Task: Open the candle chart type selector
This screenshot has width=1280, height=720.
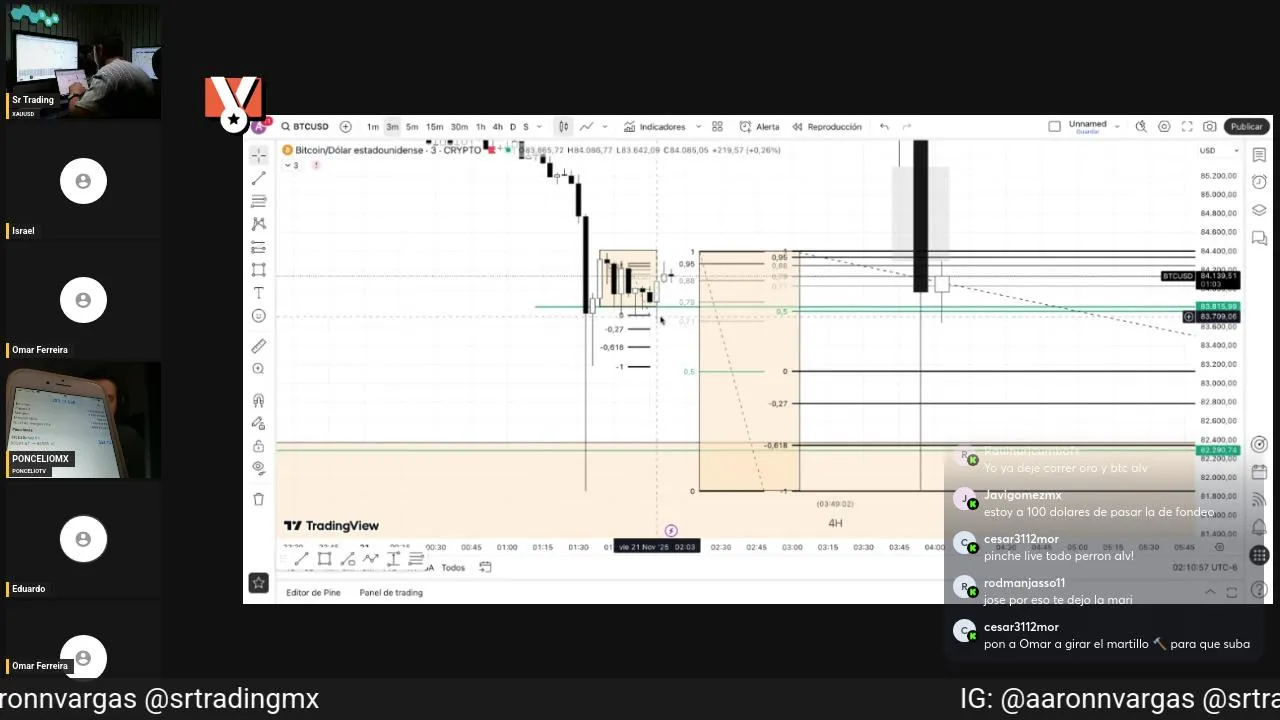Action: click(x=564, y=127)
